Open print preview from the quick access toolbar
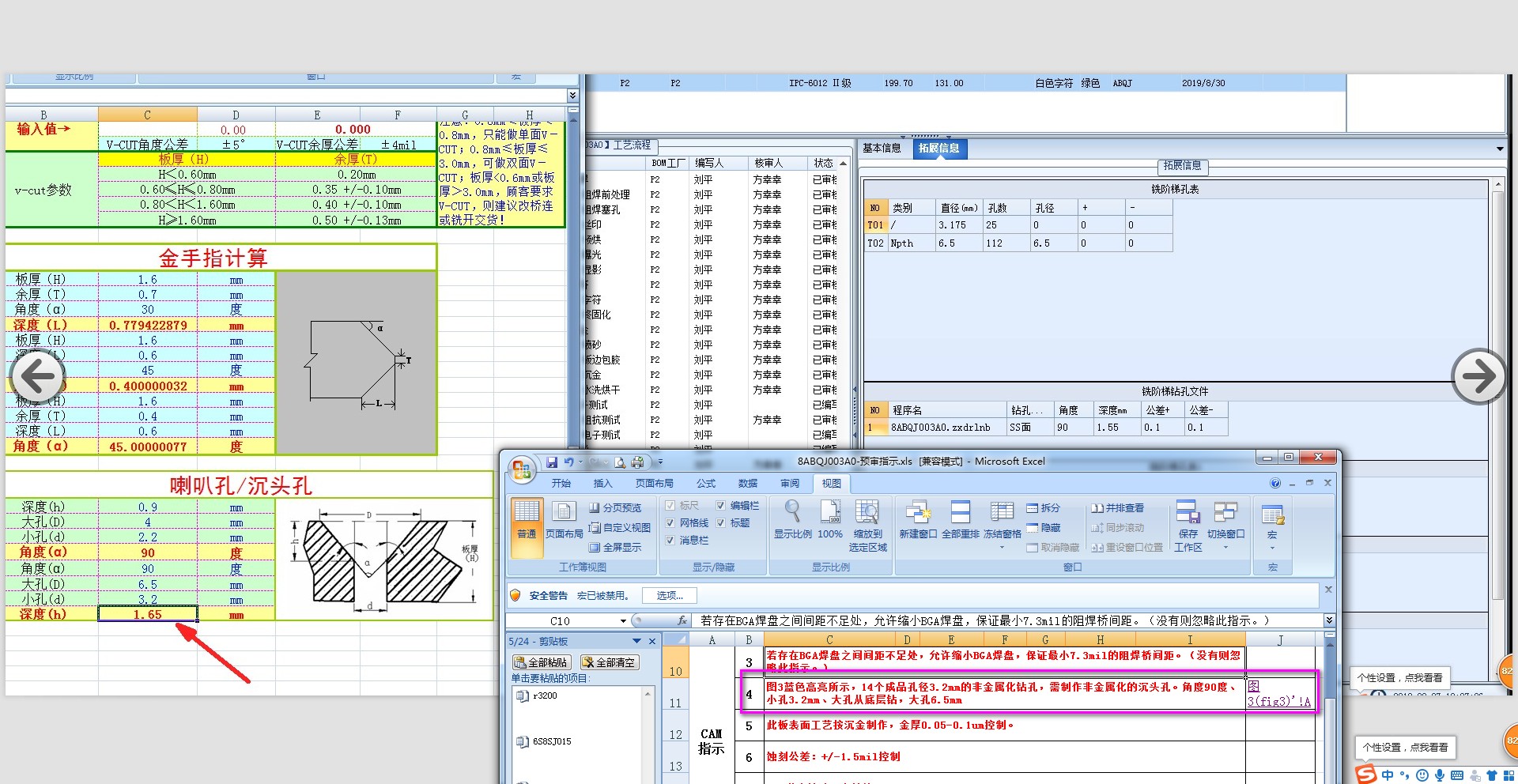The width and height of the screenshot is (1518, 784). (621, 462)
